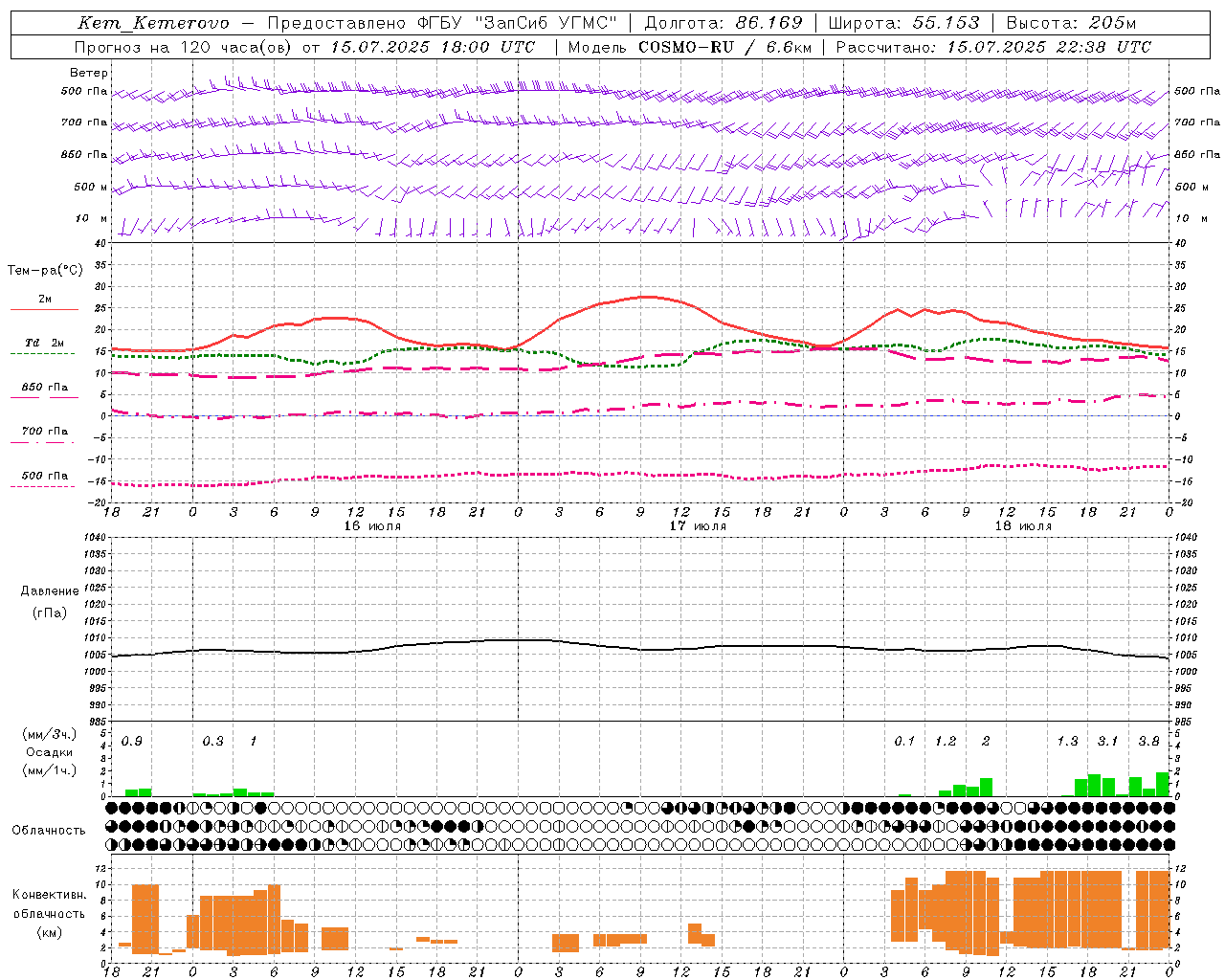Click the 'Конвективн.' convective cloud label
The width and height of the screenshot is (1225, 980).
[50, 895]
